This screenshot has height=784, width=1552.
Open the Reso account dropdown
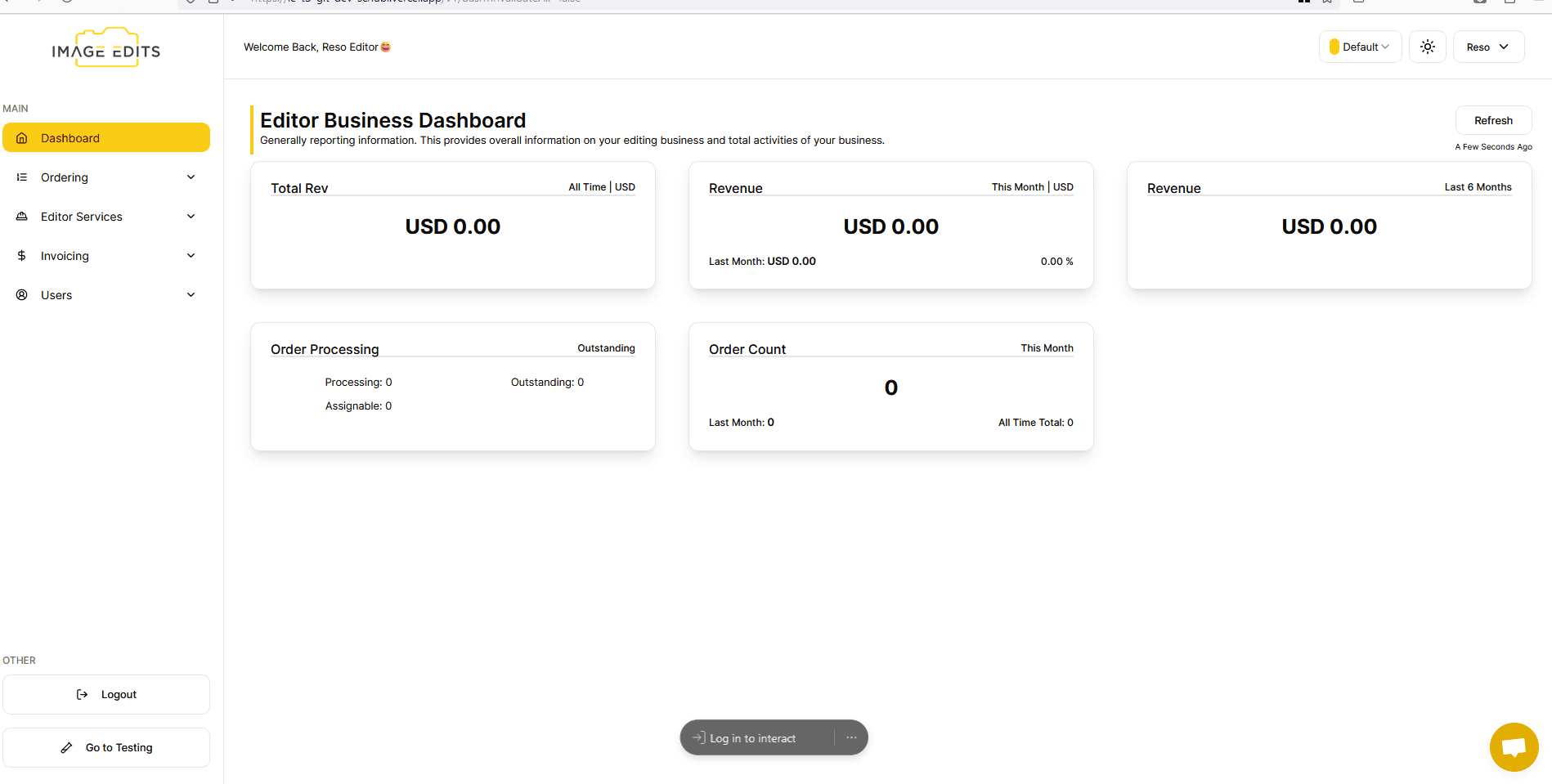pyautogui.click(x=1487, y=47)
